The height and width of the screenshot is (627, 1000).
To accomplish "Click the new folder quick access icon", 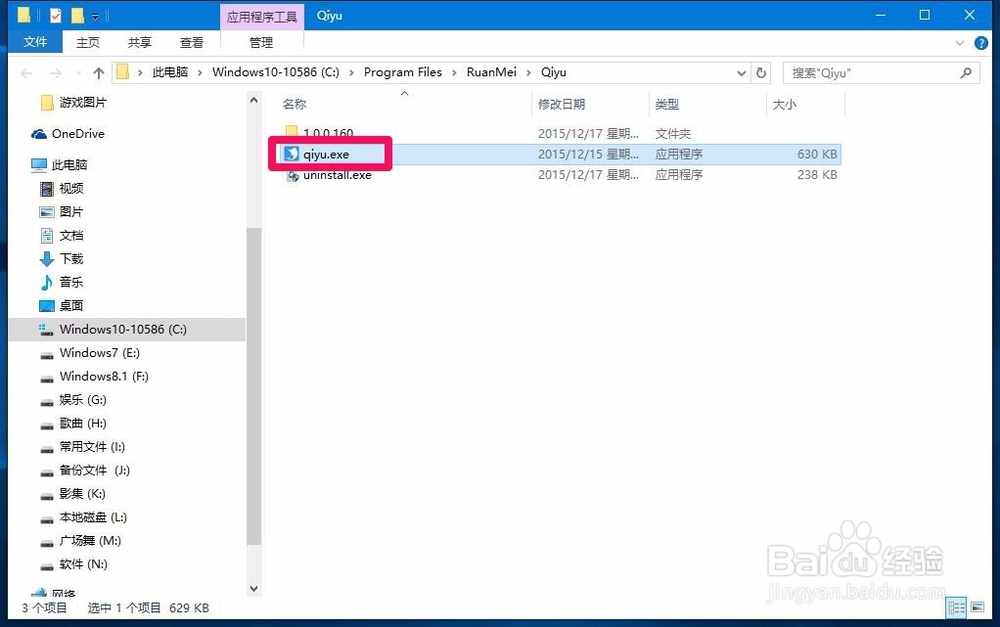I will coord(77,15).
